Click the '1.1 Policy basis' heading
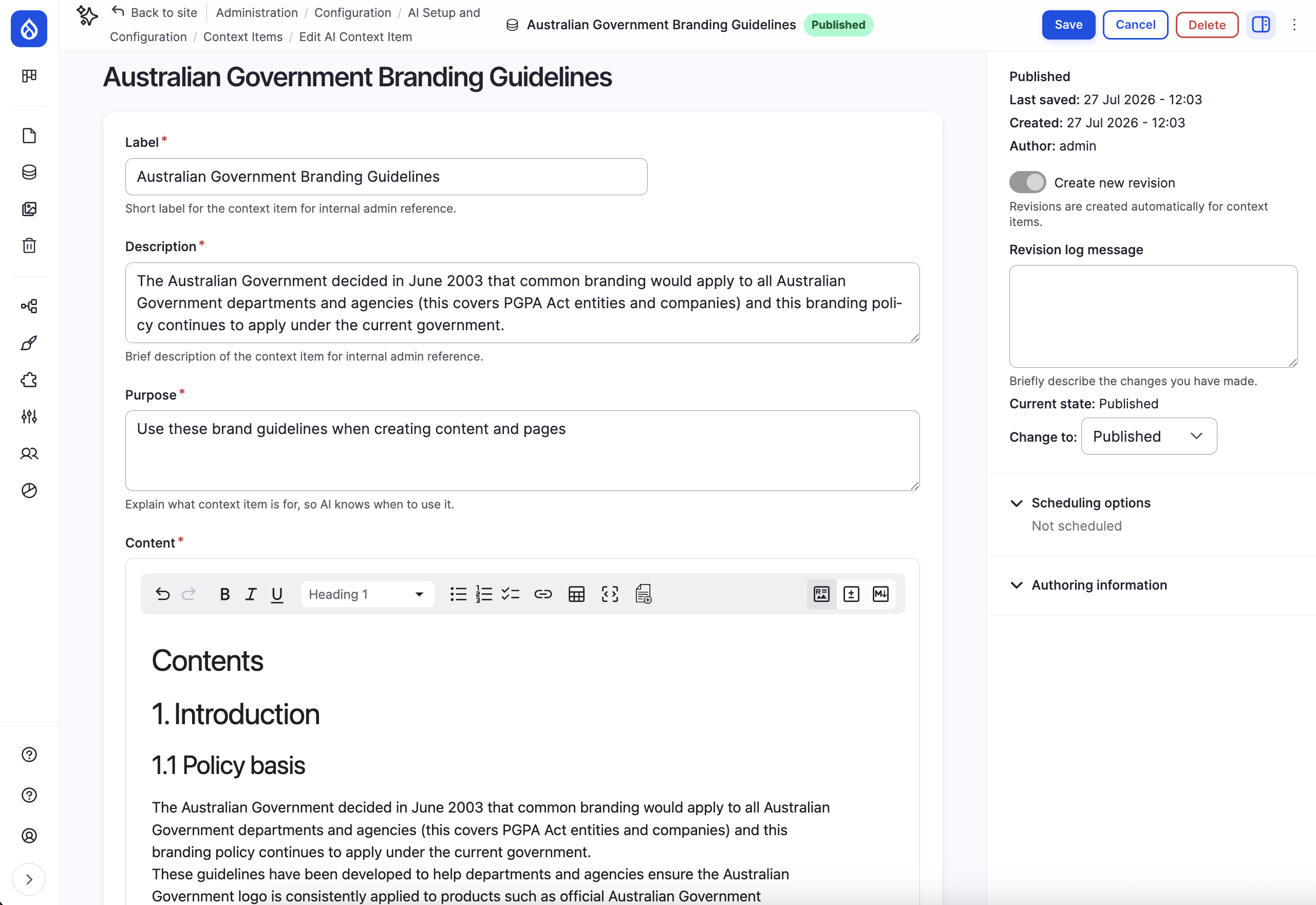This screenshot has height=905, width=1316. click(x=228, y=765)
